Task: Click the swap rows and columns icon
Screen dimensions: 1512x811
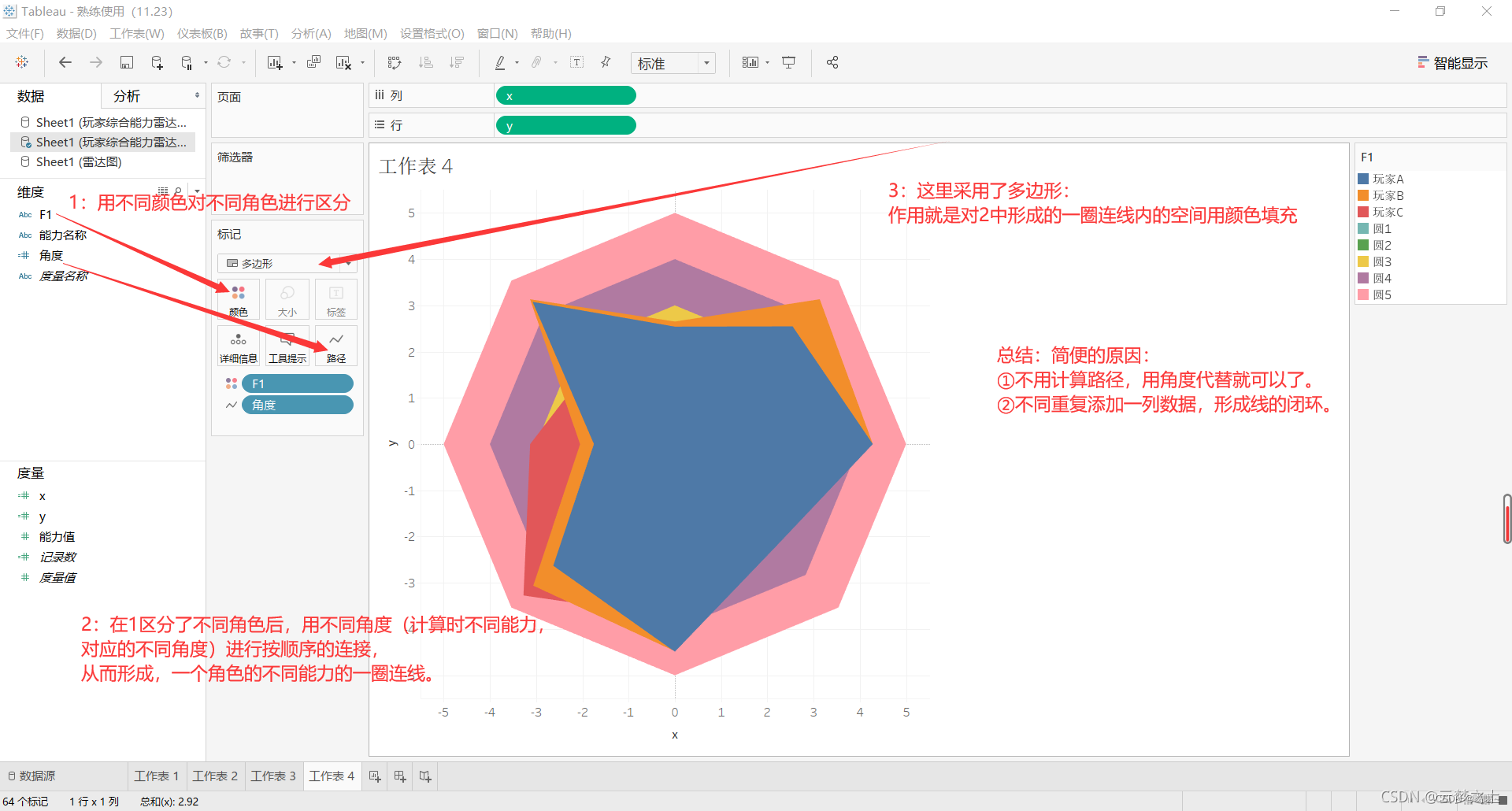Action: coord(395,62)
